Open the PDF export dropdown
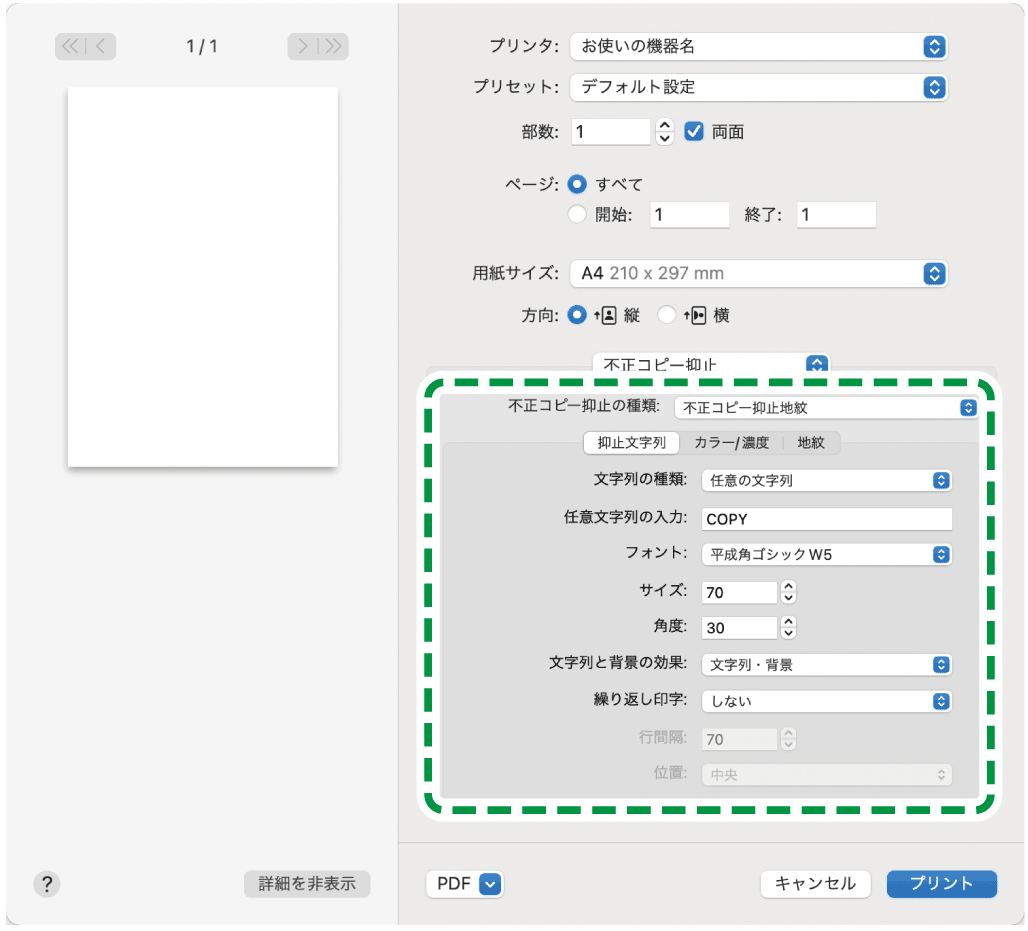 click(464, 884)
